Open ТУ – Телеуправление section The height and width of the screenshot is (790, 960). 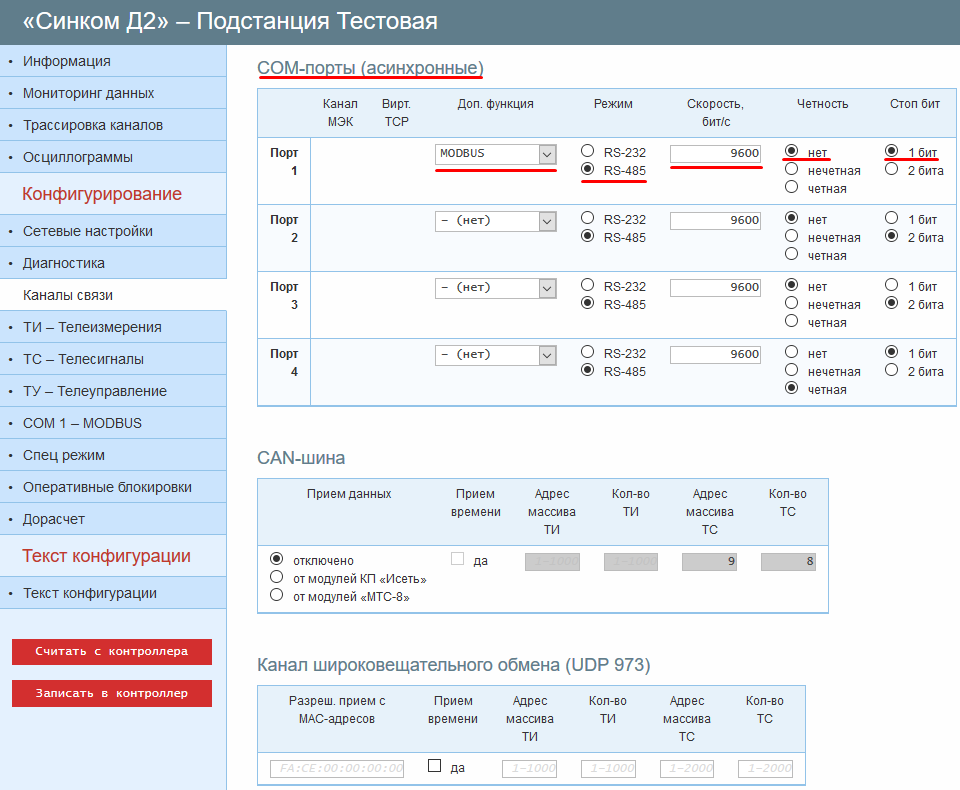coord(95,391)
